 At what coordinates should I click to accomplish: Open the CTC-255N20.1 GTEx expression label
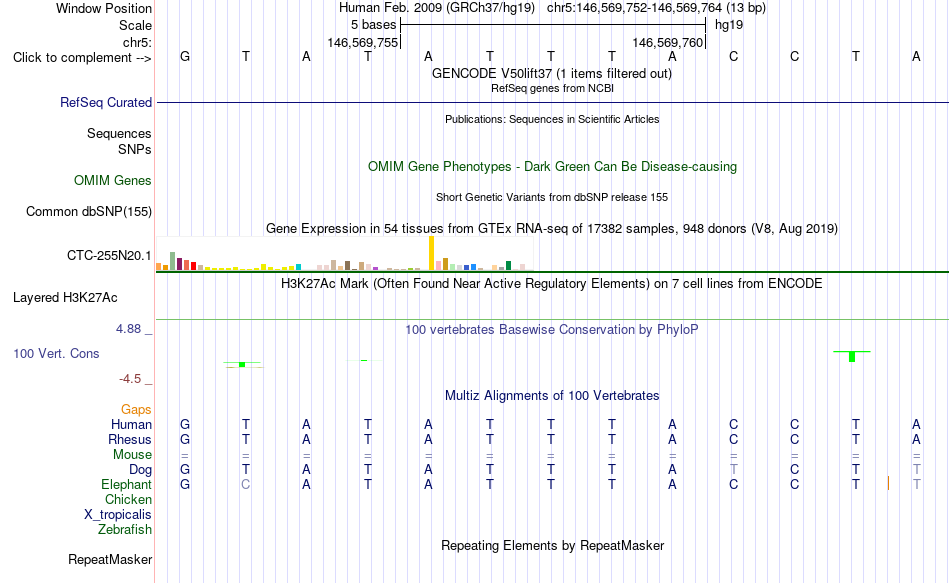109,256
